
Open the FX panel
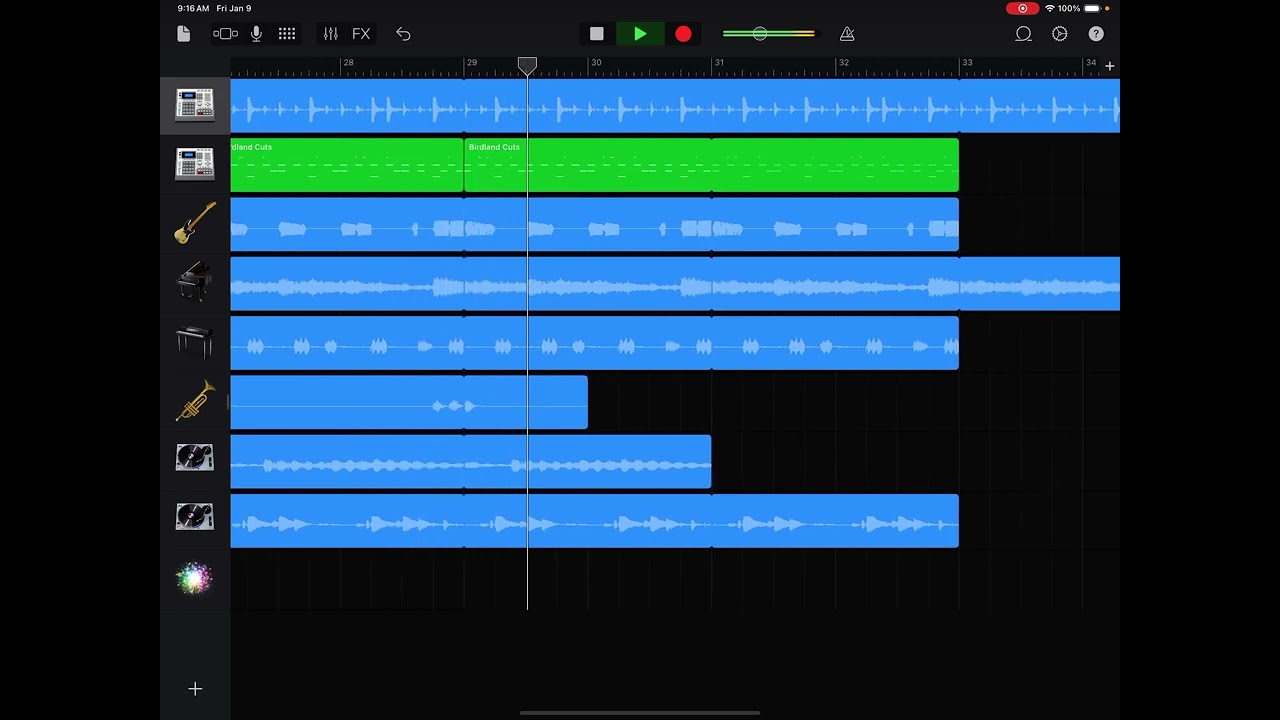pos(361,34)
